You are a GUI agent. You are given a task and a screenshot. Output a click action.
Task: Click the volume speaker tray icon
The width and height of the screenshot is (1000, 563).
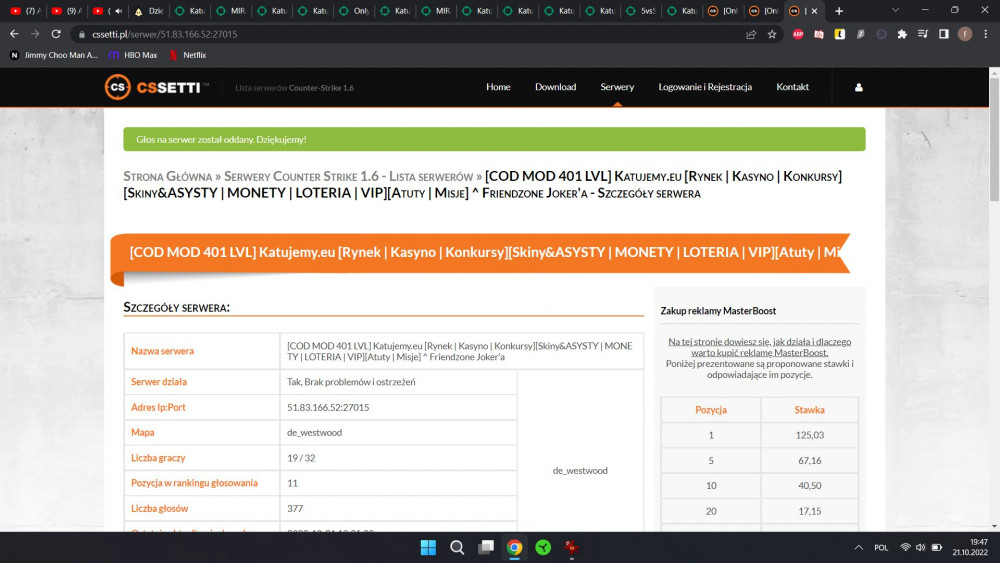920,547
